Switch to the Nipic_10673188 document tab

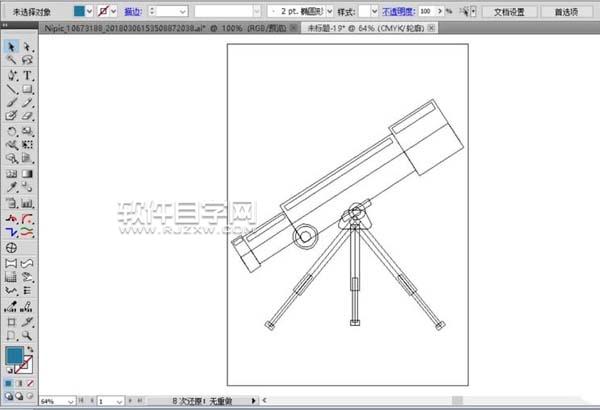165,28
